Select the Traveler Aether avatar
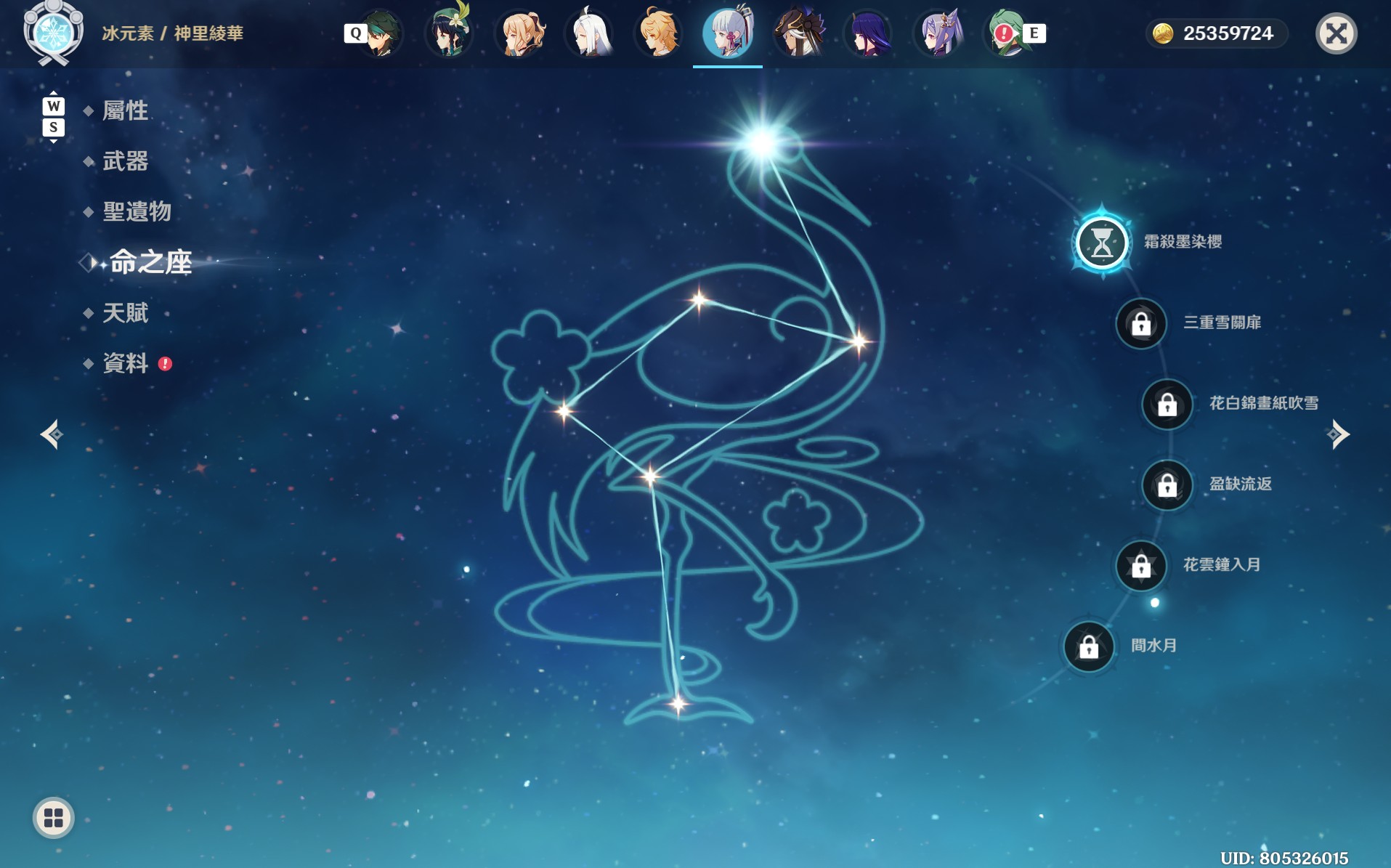This screenshot has width=1391, height=868. click(x=659, y=33)
